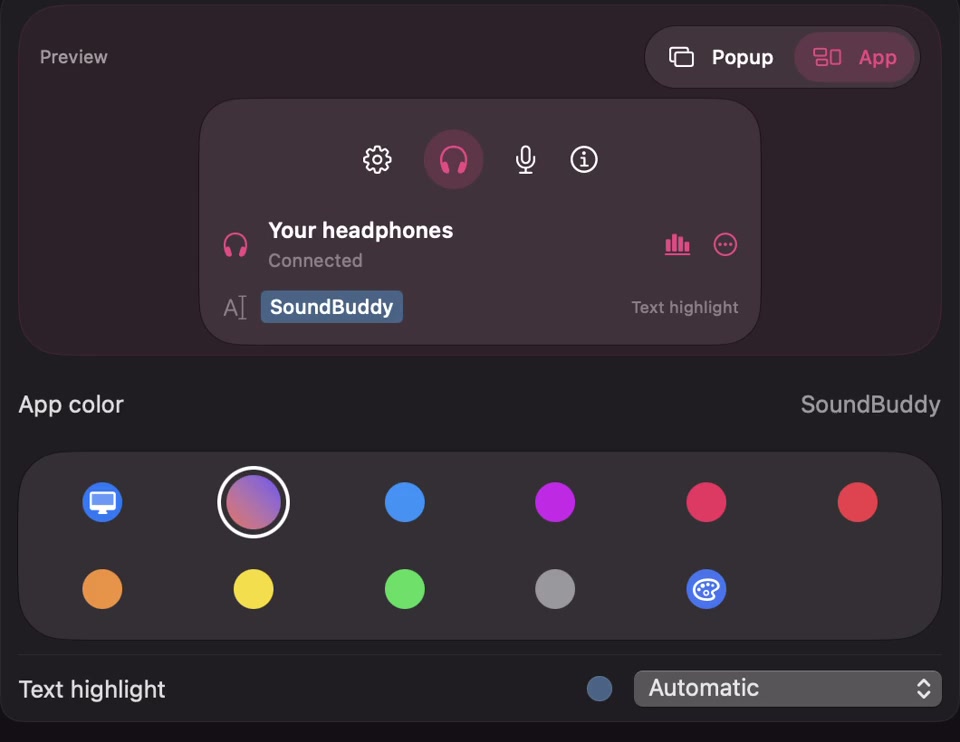The image size is (960, 742).
Task: Select the purple app color
Action: point(555,502)
